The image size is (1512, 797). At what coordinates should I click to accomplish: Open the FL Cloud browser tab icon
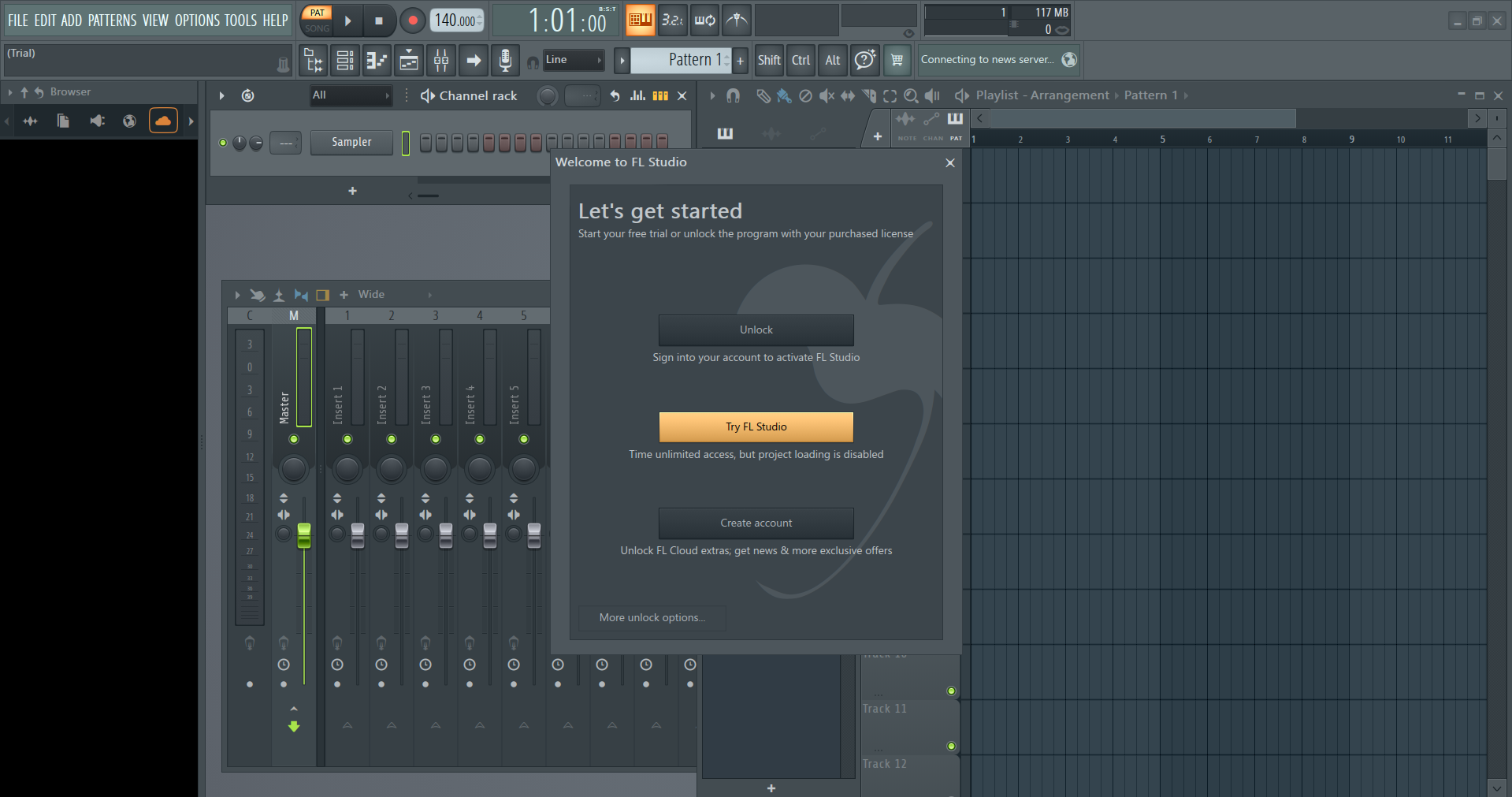pyautogui.click(x=163, y=121)
